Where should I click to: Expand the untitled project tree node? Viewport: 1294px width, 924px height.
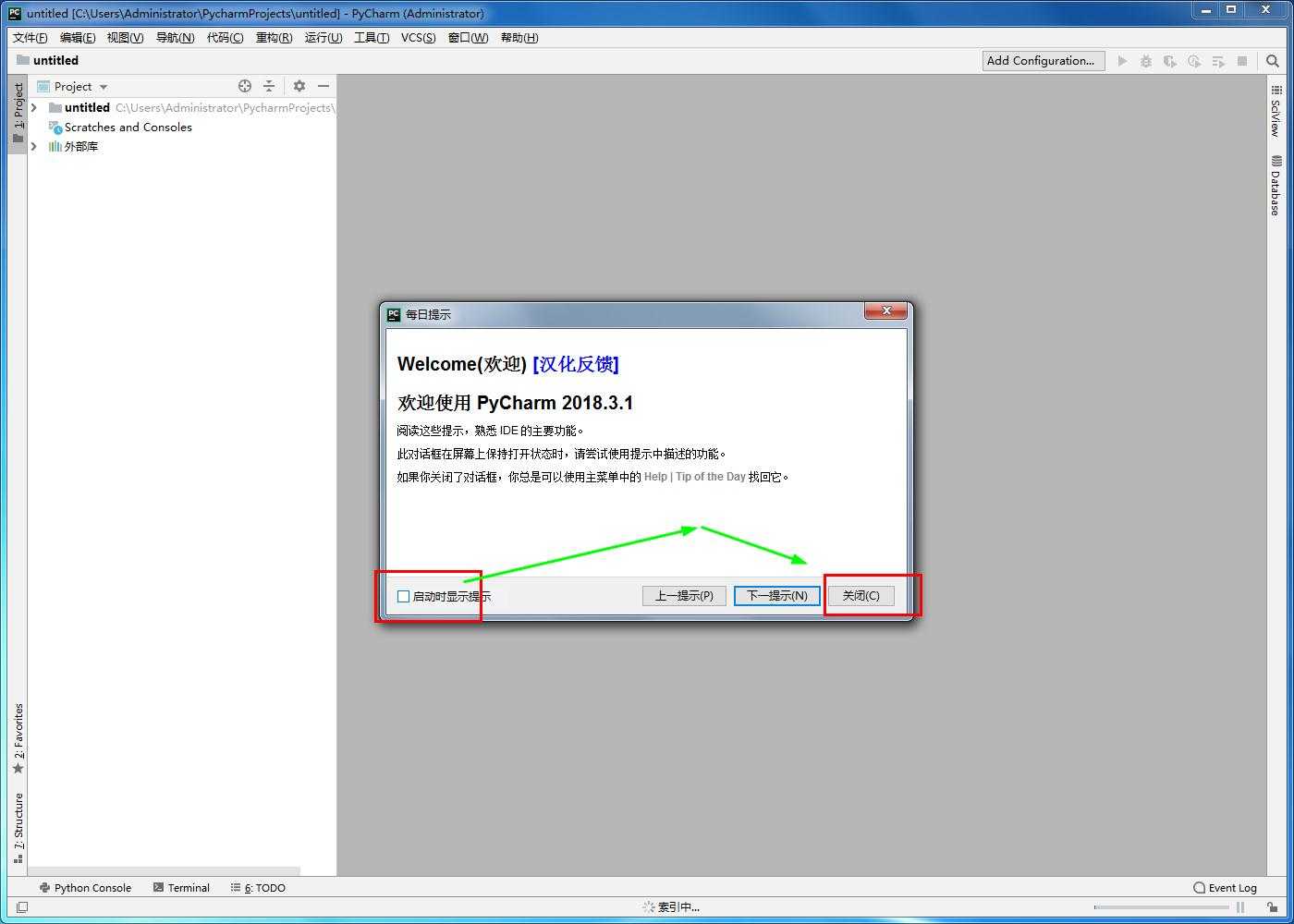coord(35,108)
